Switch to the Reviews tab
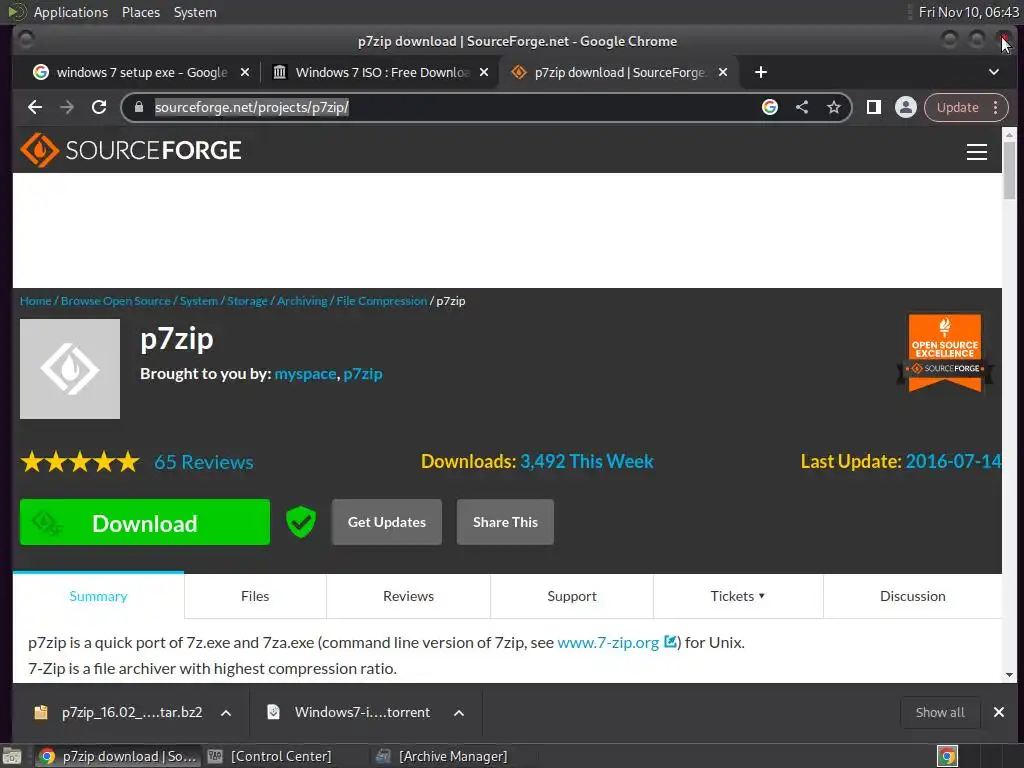 [x=408, y=596]
